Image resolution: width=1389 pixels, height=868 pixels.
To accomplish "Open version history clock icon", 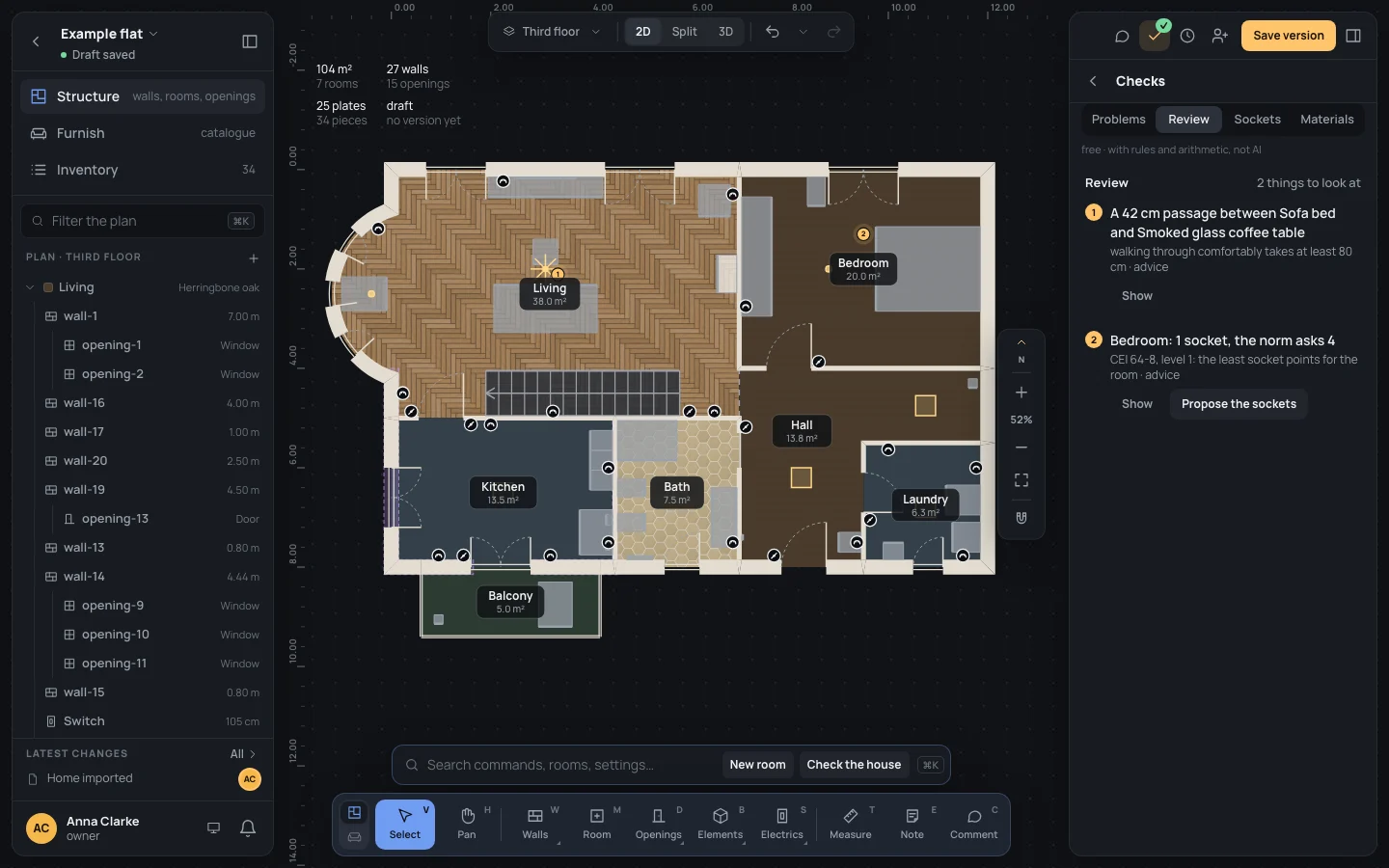I will 1187,36.
